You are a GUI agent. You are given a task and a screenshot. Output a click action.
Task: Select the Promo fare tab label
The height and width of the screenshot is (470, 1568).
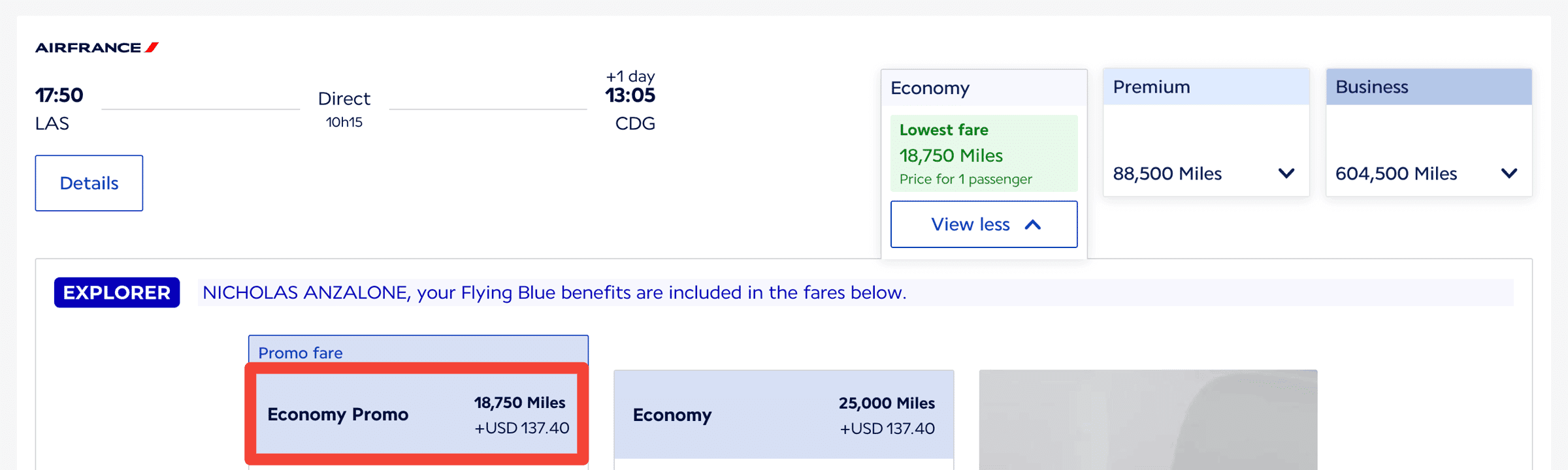point(301,352)
